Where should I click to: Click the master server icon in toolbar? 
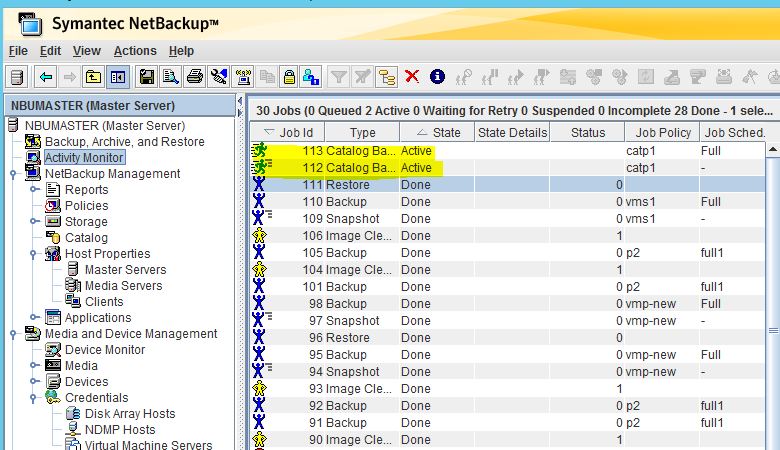tap(17, 77)
